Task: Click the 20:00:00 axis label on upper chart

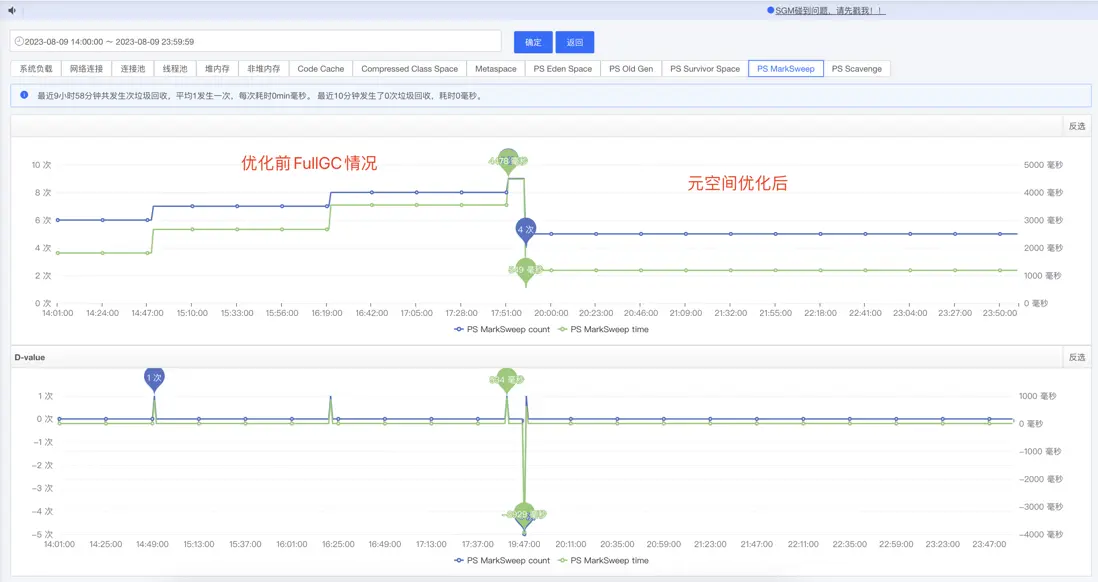Action: 551,313
